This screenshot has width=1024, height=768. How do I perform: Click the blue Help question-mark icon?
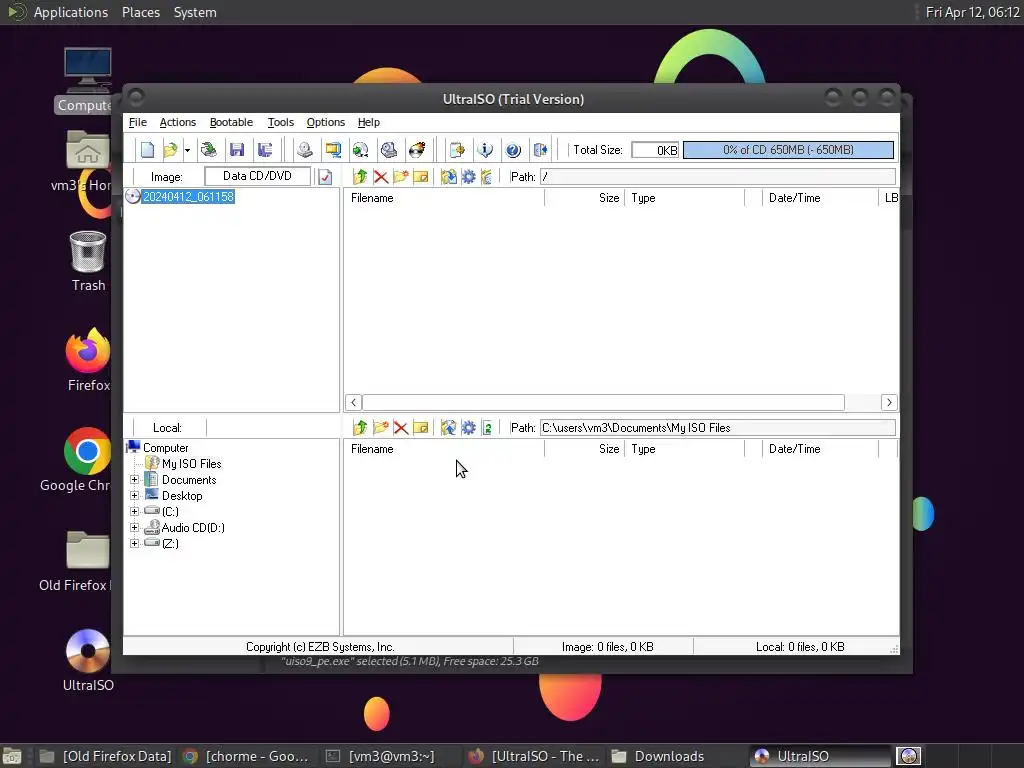[513, 150]
